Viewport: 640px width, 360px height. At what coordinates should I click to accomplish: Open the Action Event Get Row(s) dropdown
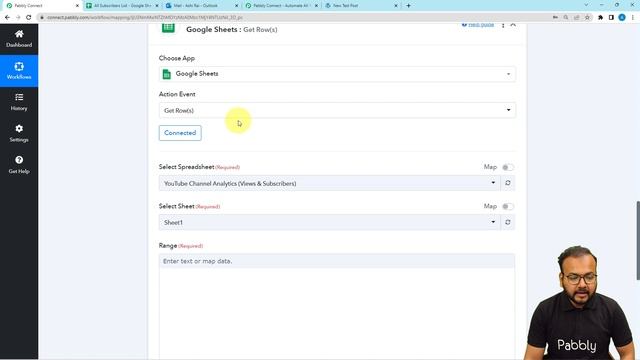tap(337, 110)
